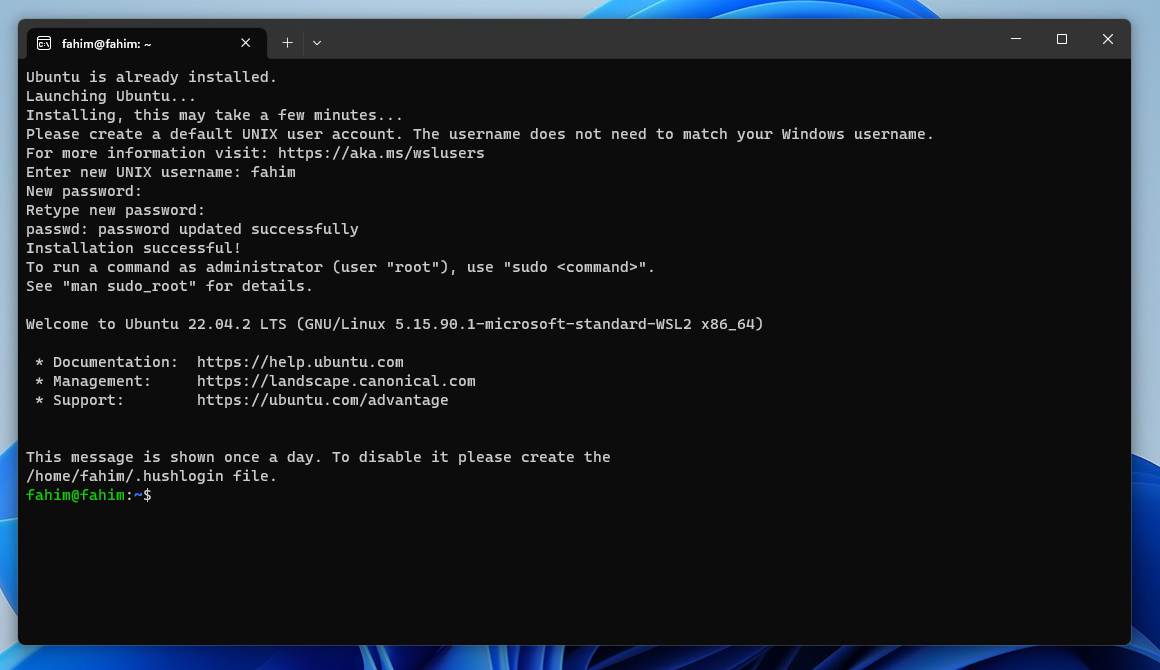Minimize the terminal window

click(x=1016, y=39)
